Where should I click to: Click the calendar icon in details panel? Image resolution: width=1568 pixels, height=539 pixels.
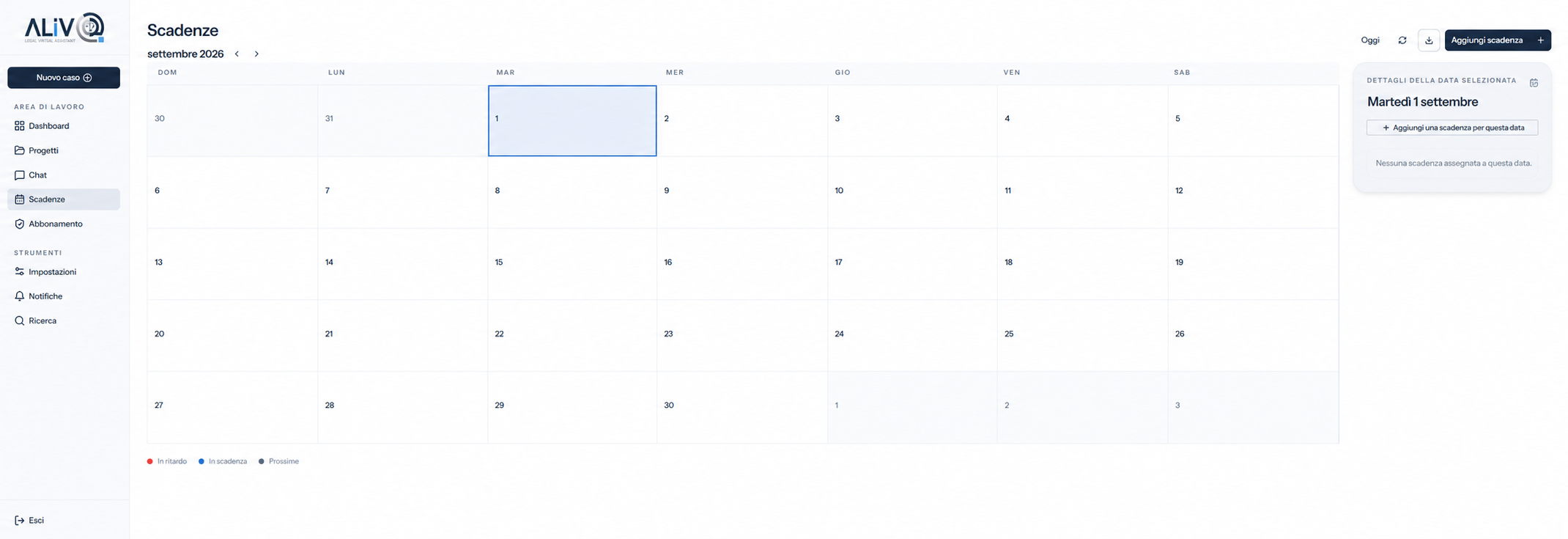coord(1534,83)
